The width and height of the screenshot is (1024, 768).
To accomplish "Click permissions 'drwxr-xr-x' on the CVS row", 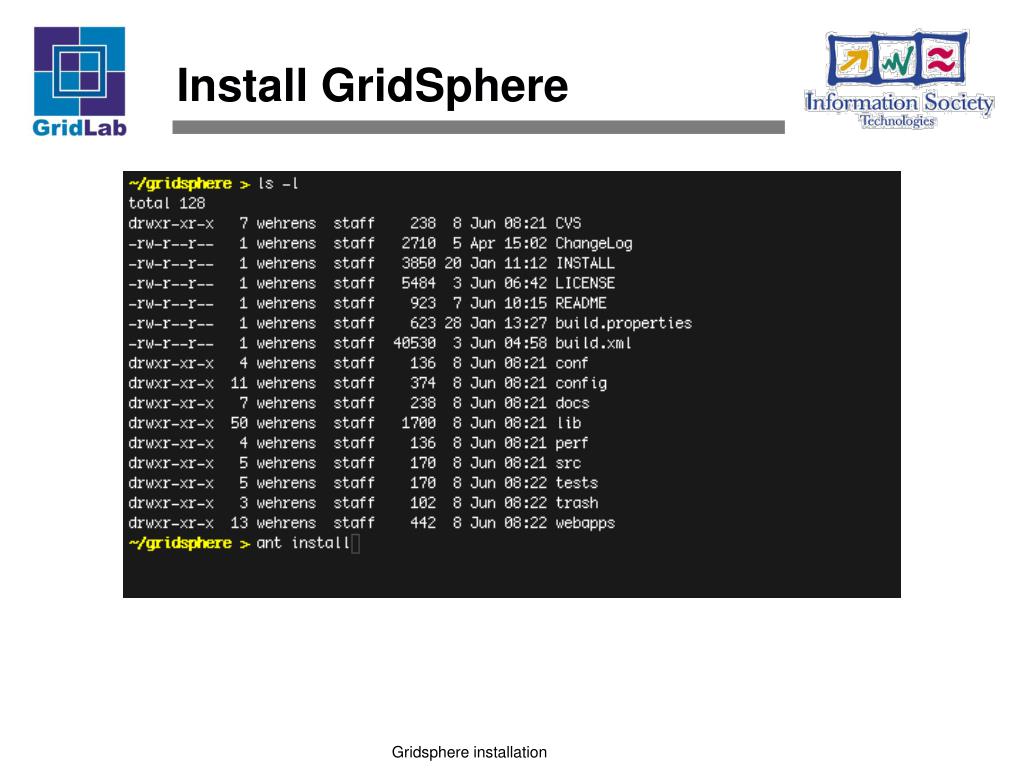I will tap(171, 223).
